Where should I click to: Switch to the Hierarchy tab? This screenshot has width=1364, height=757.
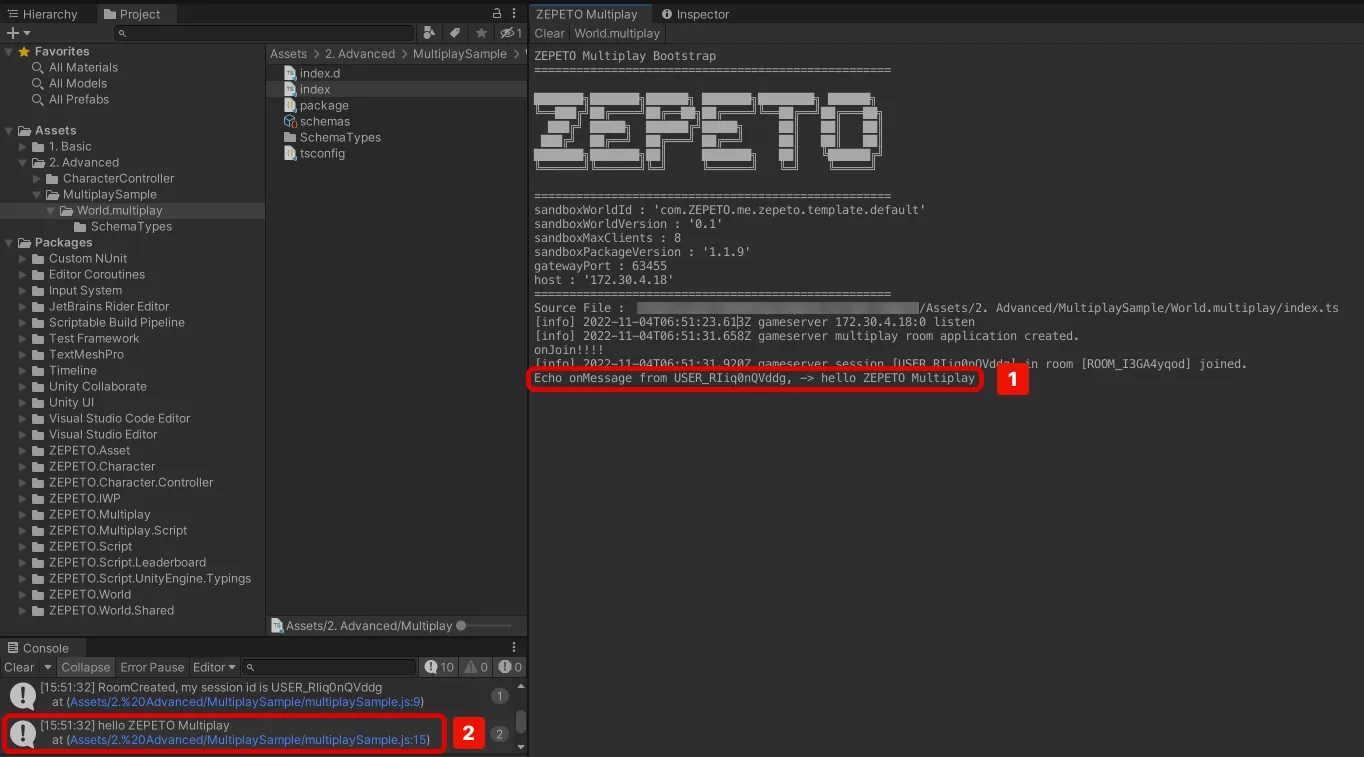coord(43,14)
